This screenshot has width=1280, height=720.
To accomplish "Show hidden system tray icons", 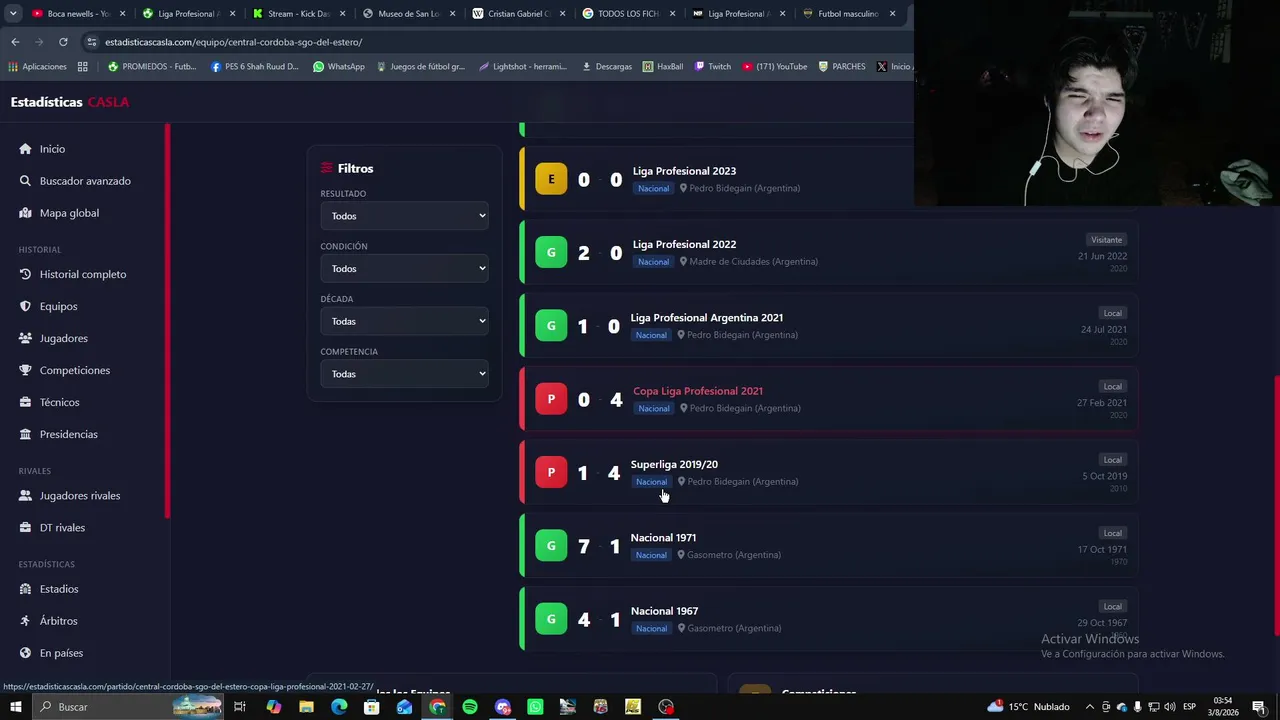I will tap(1090, 707).
